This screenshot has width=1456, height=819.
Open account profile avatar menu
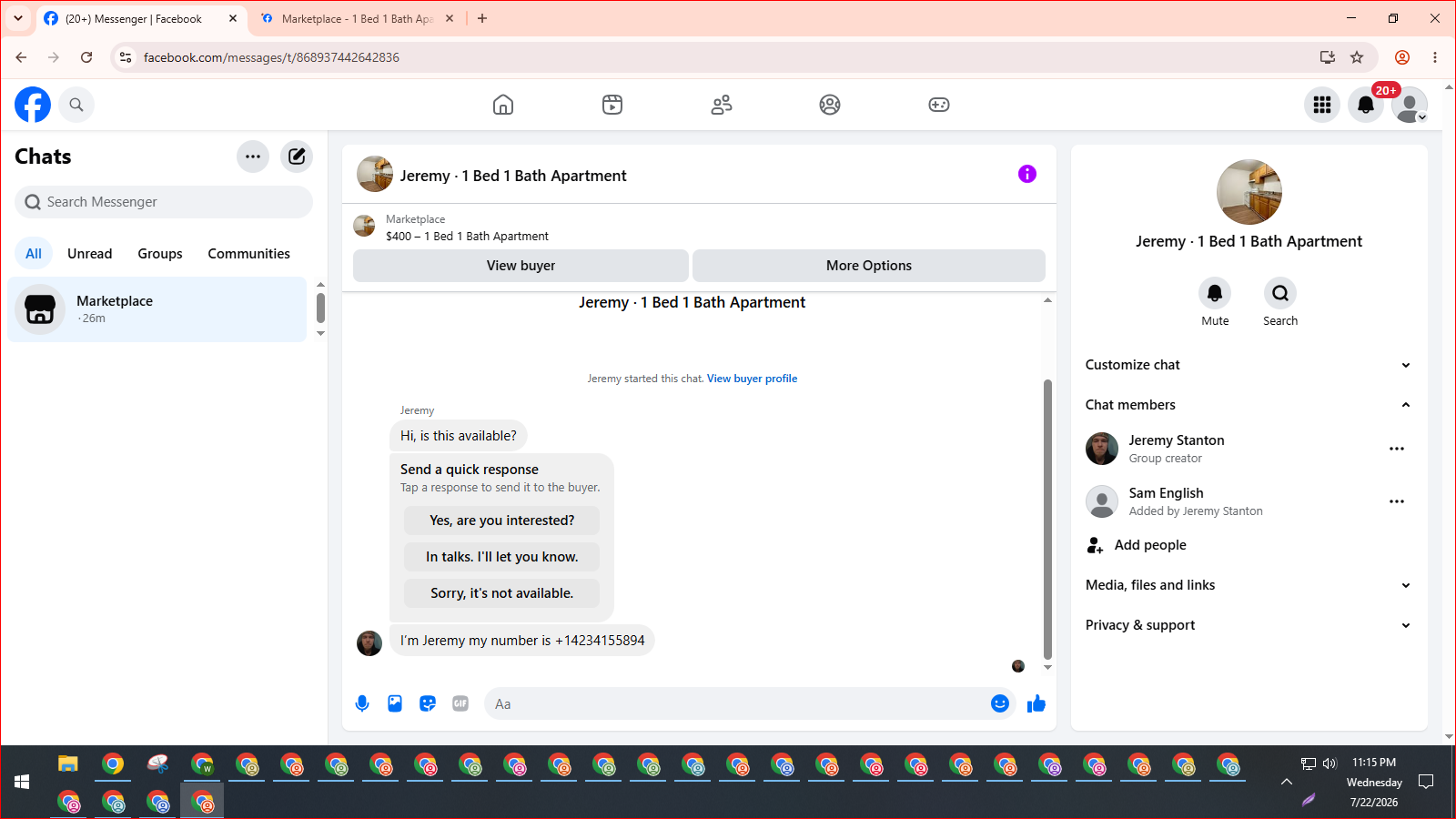1410,105
